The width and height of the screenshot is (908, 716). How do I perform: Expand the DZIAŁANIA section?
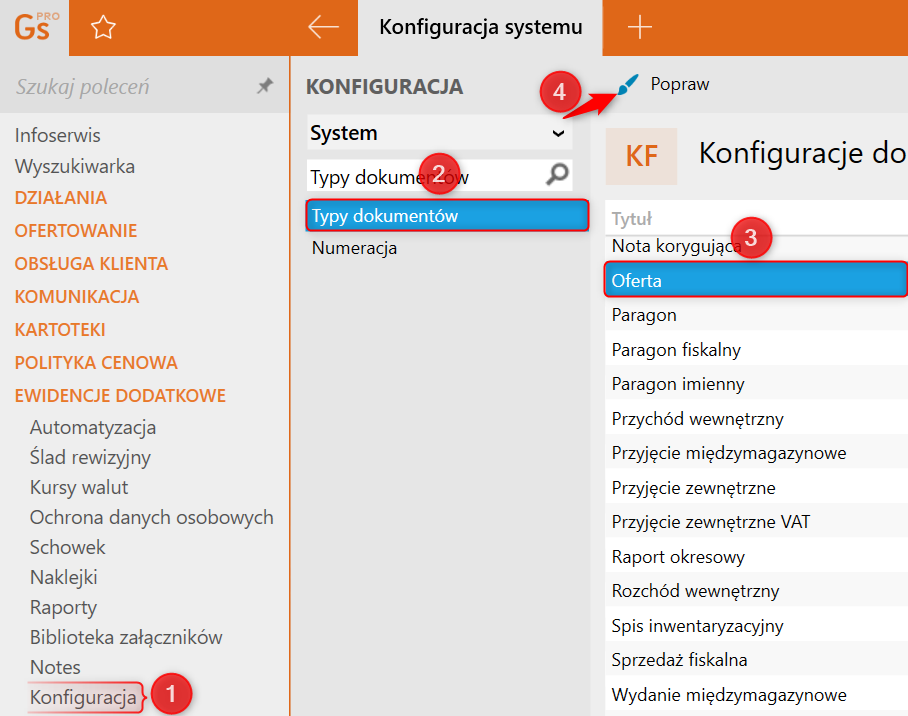pos(61,198)
